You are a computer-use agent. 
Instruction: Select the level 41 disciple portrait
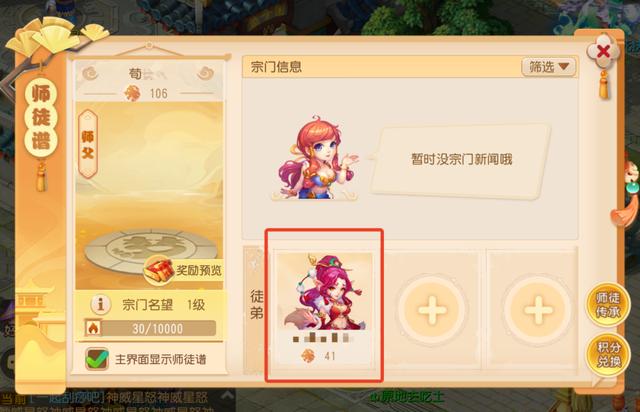pos(324,307)
